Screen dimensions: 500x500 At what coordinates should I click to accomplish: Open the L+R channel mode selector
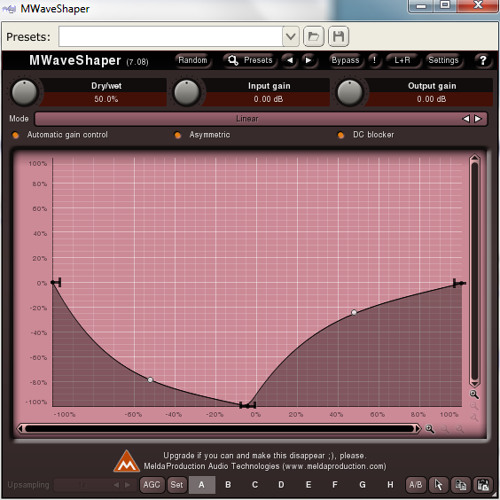(x=402, y=60)
